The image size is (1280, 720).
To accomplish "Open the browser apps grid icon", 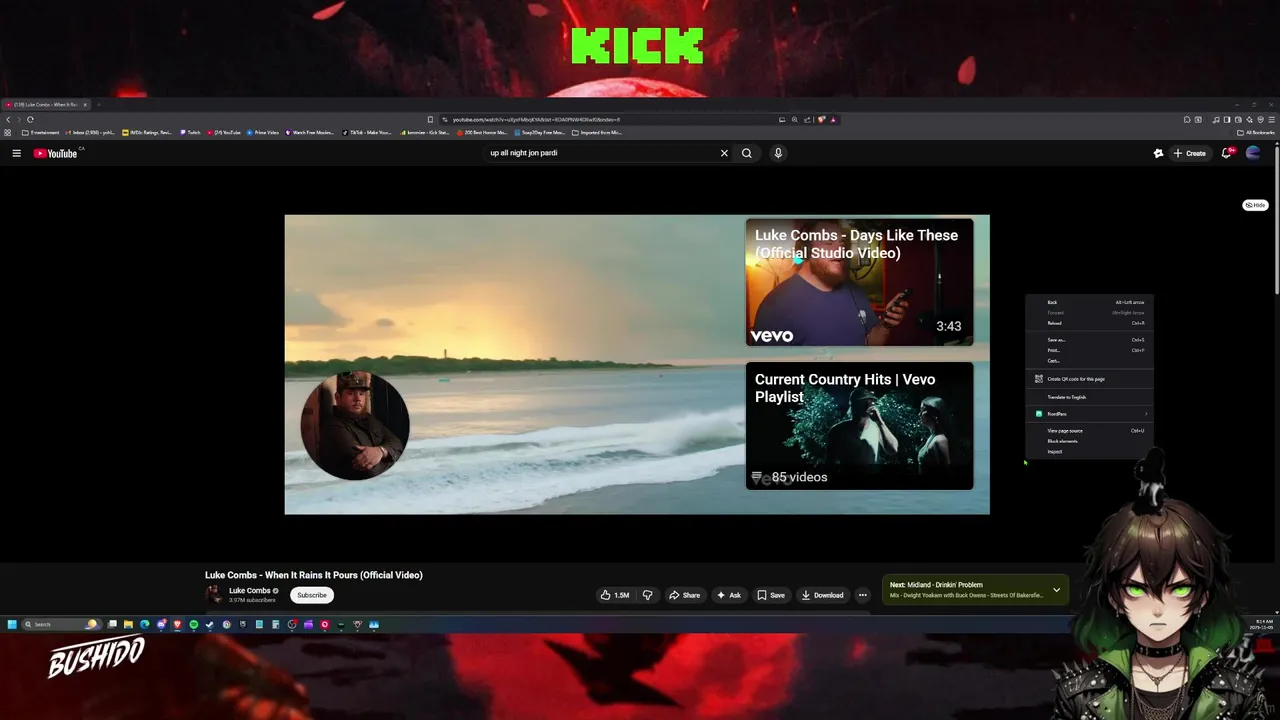I will click(x=8, y=132).
